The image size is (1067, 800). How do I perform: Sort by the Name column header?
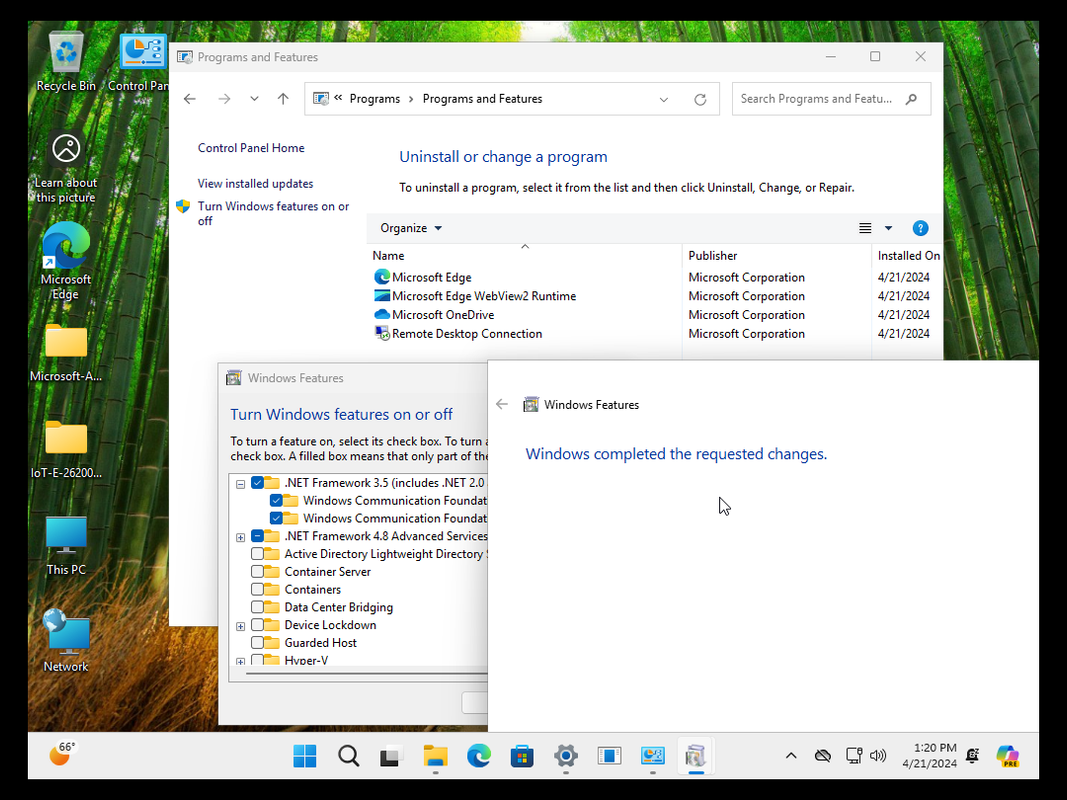click(x=525, y=256)
